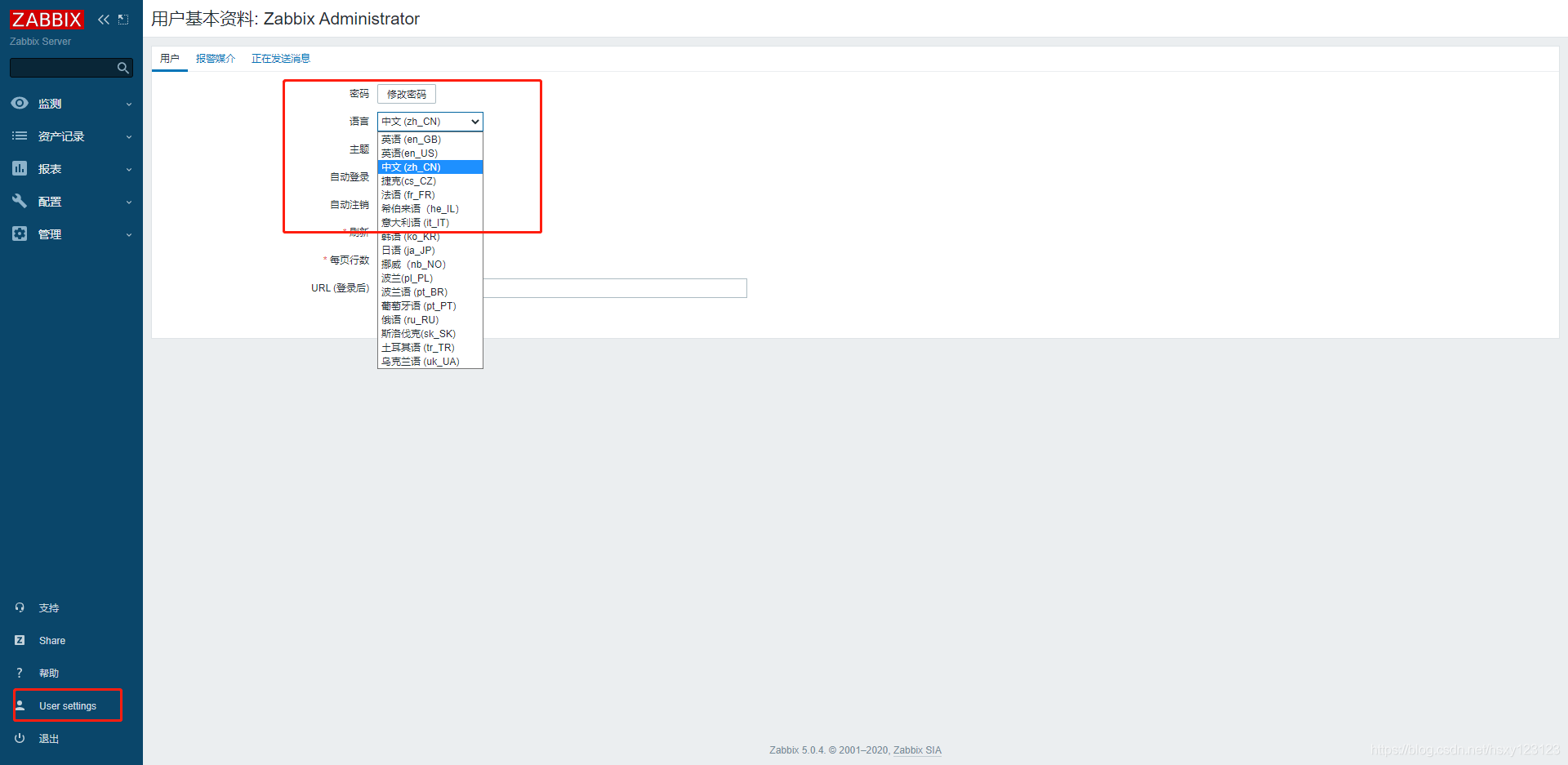Image resolution: width=1568 pixels, height=765 pixels.
Task: Click the 支持 headset icon
Action: coord(20,607)
